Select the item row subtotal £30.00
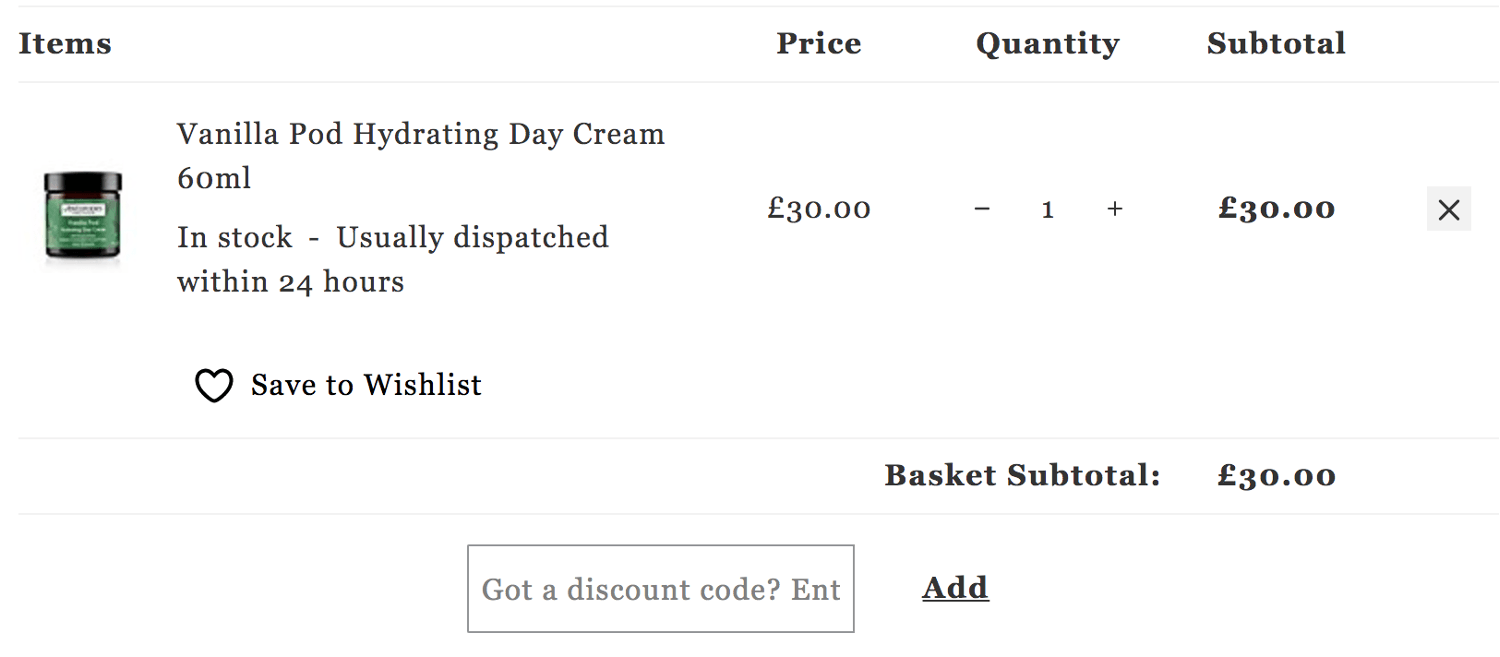 point(1277,209)
